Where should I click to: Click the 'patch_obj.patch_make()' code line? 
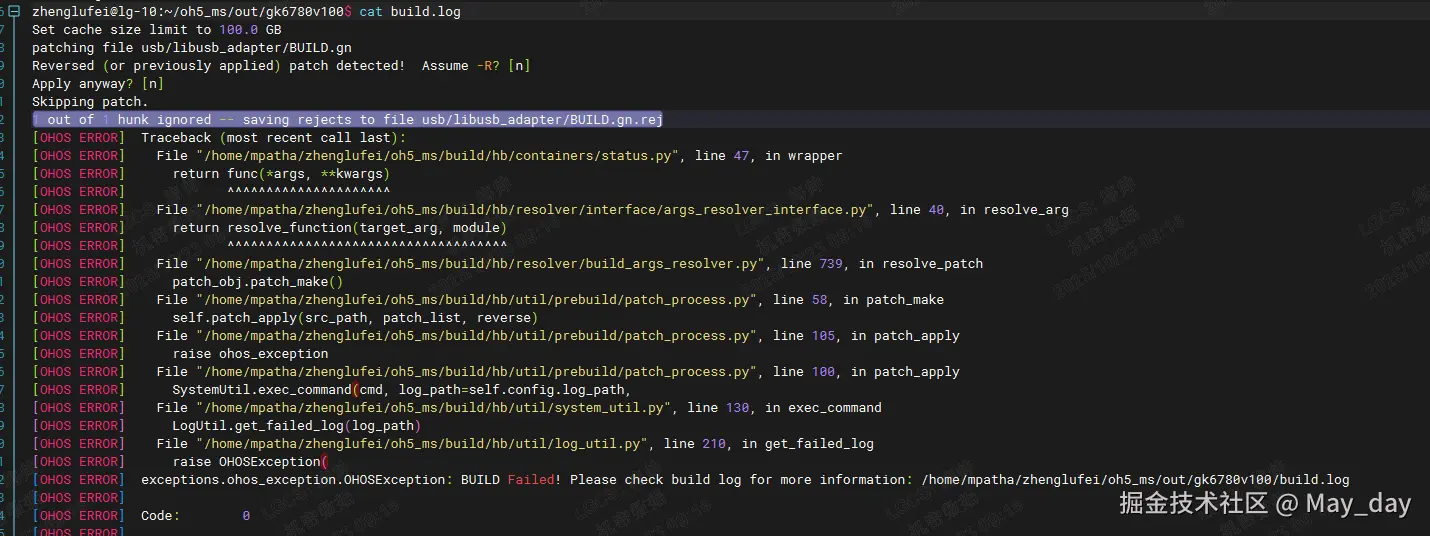point(257,282)
